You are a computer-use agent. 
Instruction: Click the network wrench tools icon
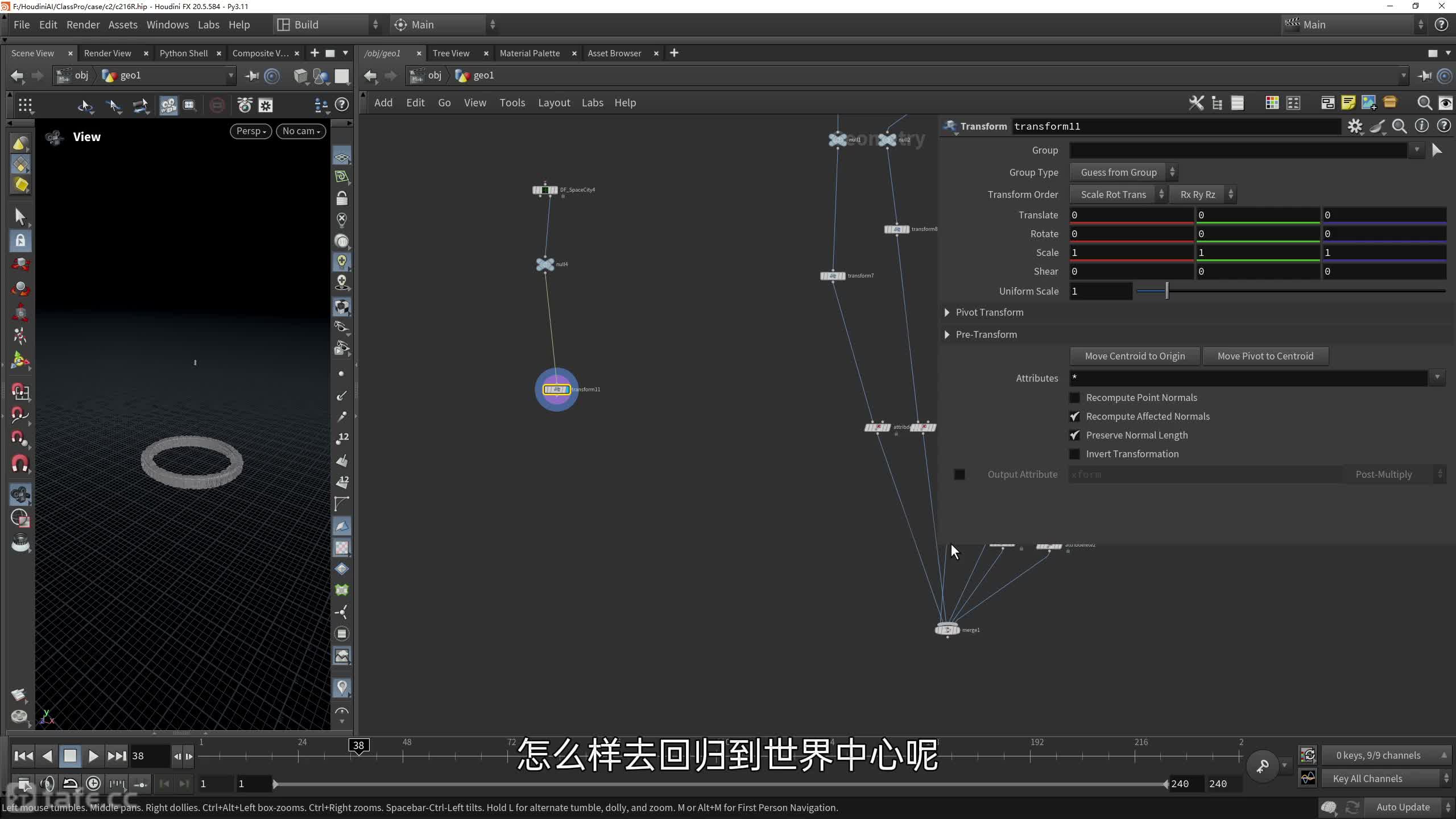[1196, 103]
